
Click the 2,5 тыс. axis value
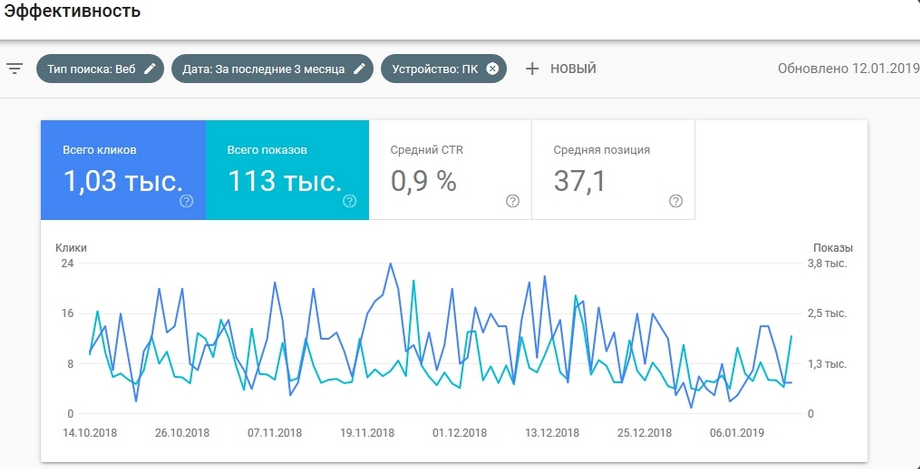click(x=827, y=313)
